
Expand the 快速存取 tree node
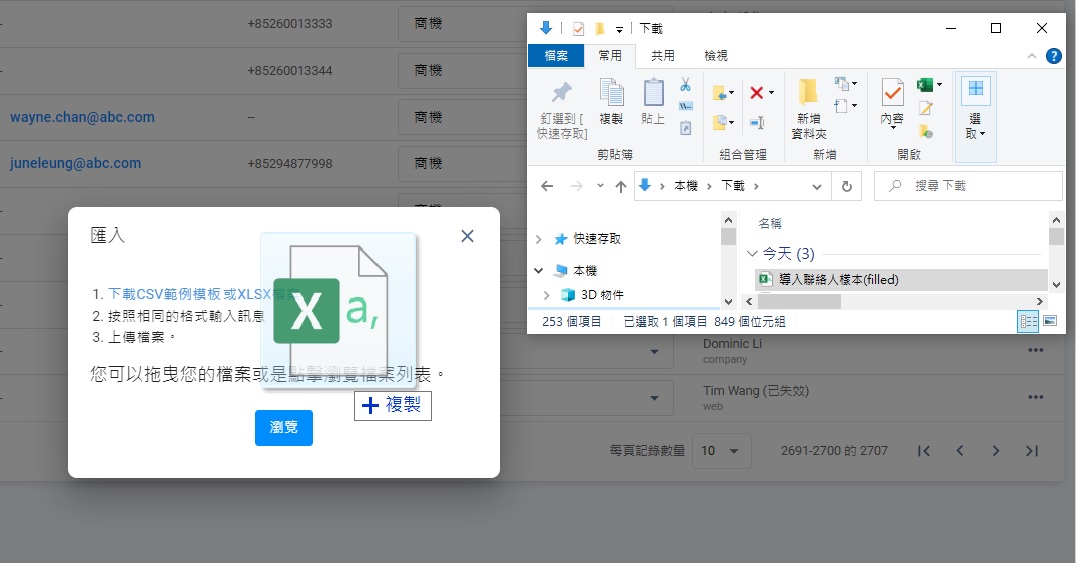click(x=539, y=239)
